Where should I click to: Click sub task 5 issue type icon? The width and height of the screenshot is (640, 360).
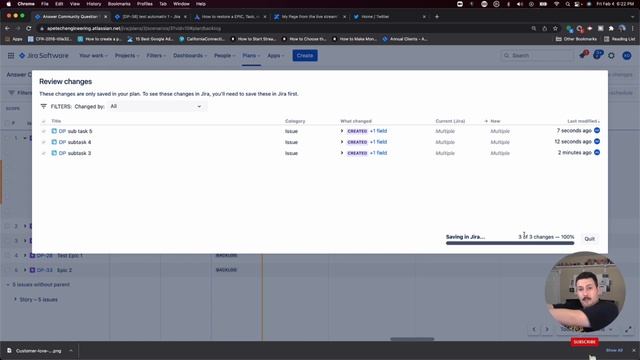pyautogui.click(x=54, y=131)
